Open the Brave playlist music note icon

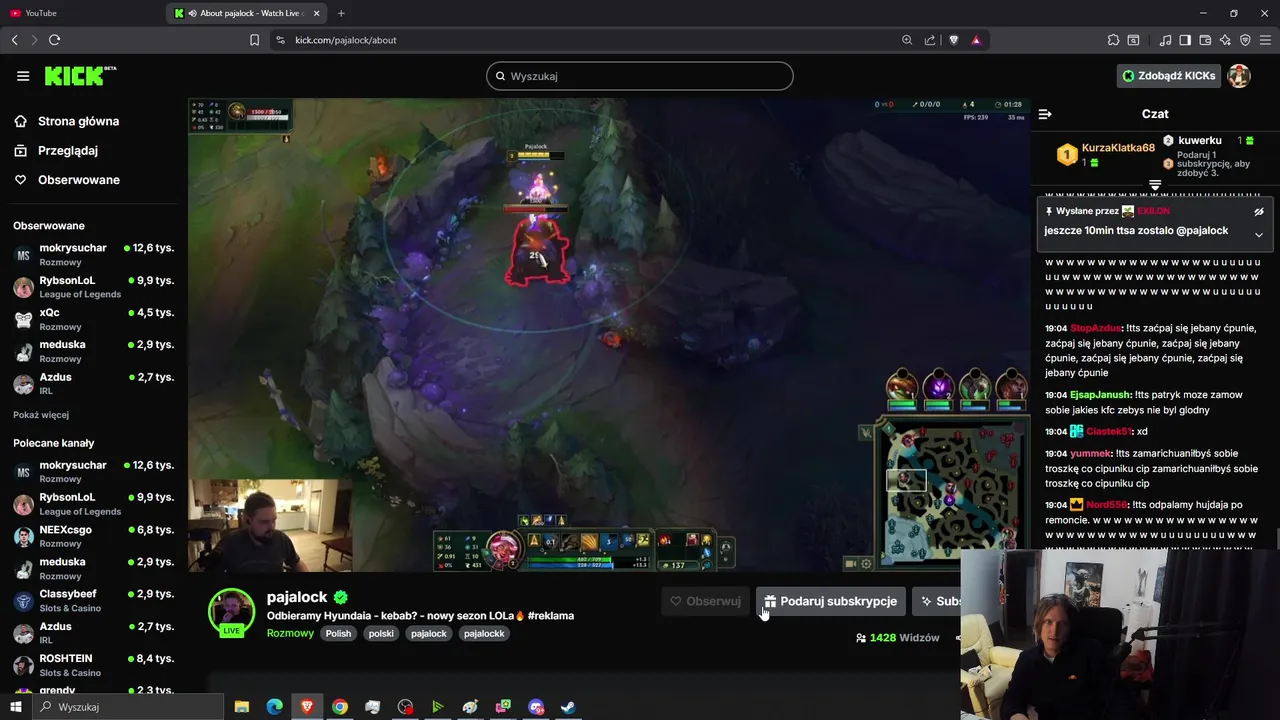pos(1165,40)
